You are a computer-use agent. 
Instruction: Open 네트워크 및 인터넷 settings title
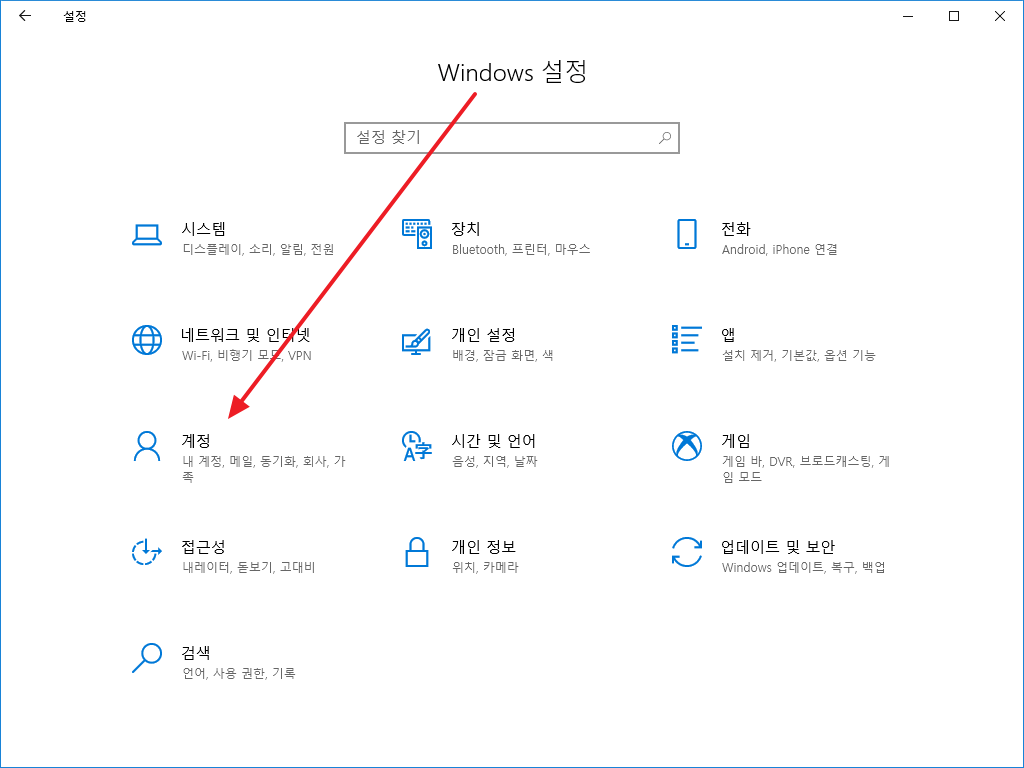coord(246,335)
